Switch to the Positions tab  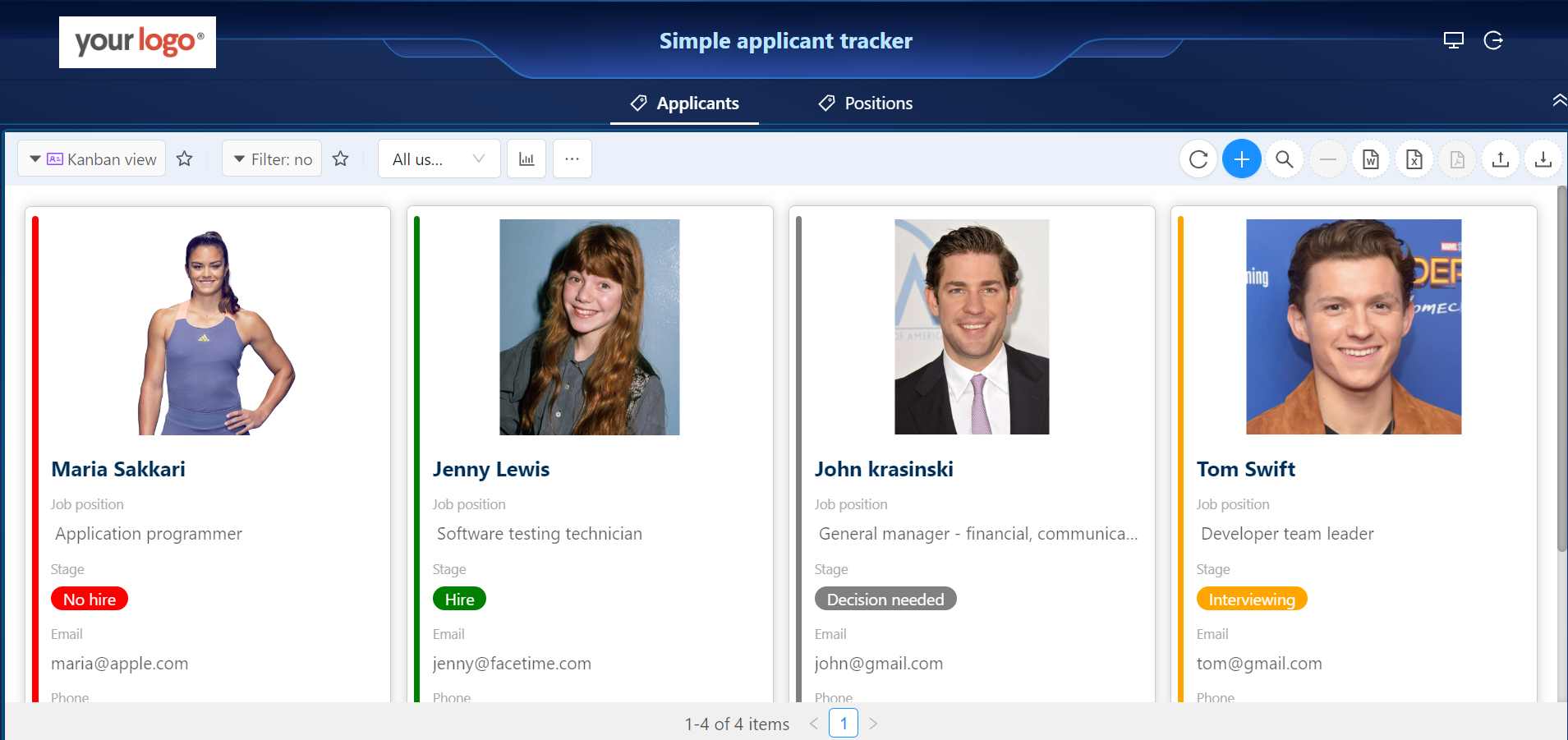[x=865, y=103]
